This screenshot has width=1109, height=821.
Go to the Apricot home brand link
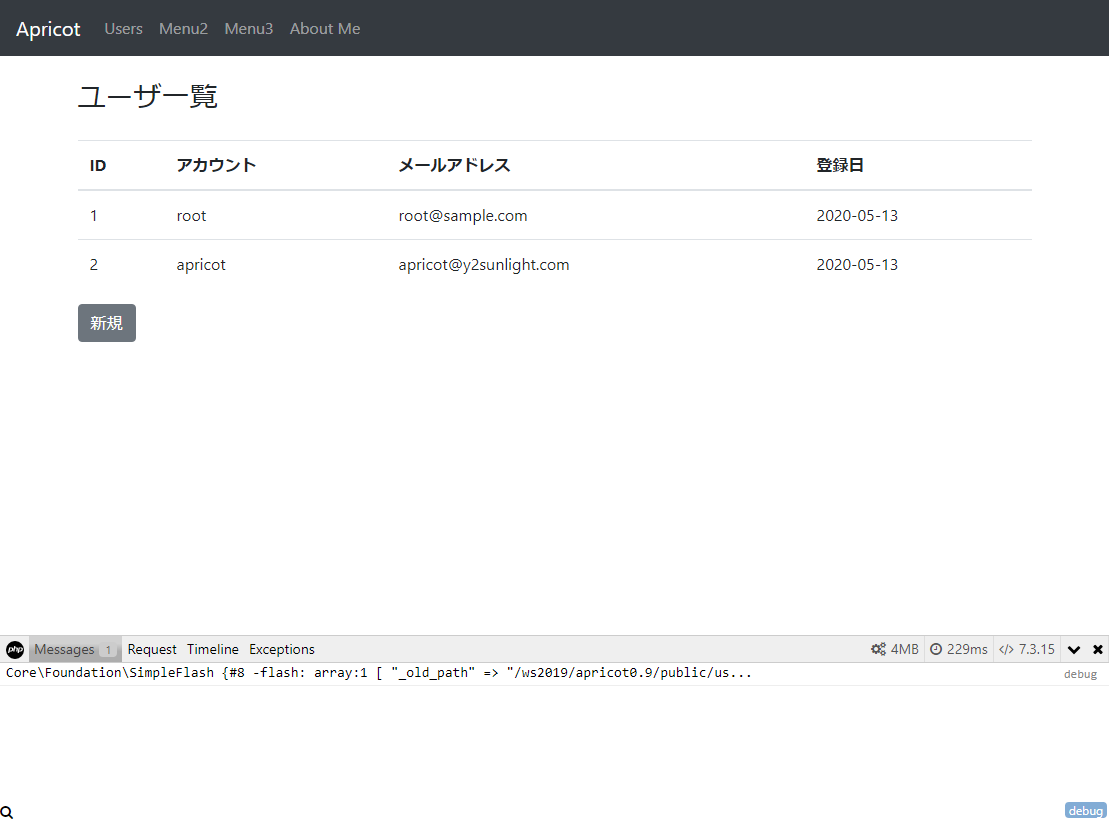point(48,29)
